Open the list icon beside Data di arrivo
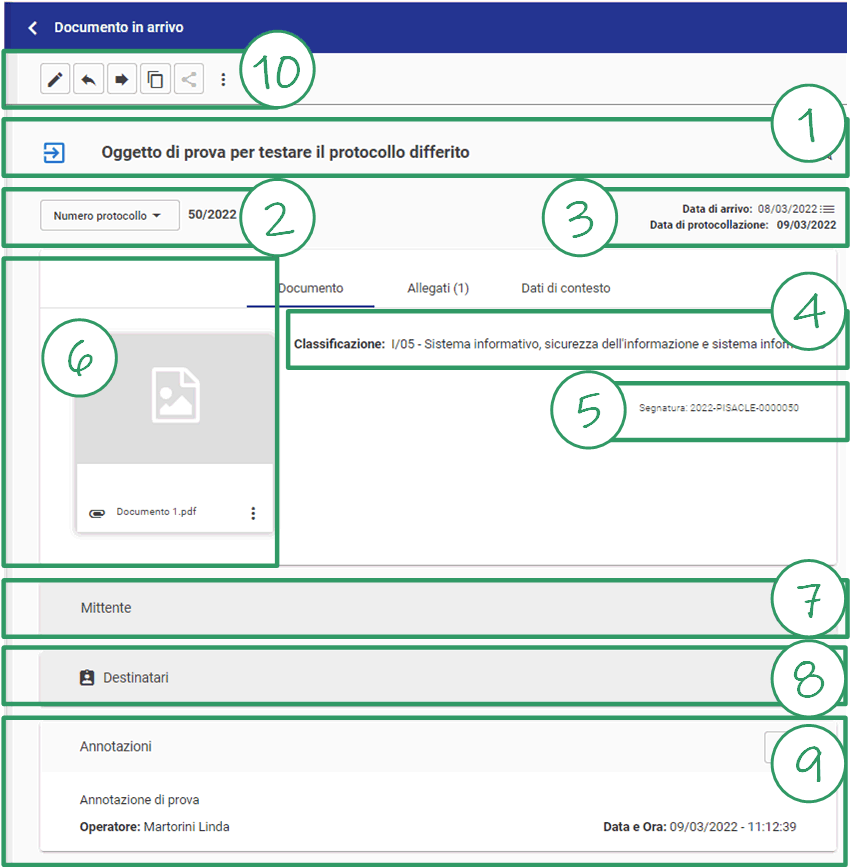Screen dimensions: 851x868 [x=827, y=209]
